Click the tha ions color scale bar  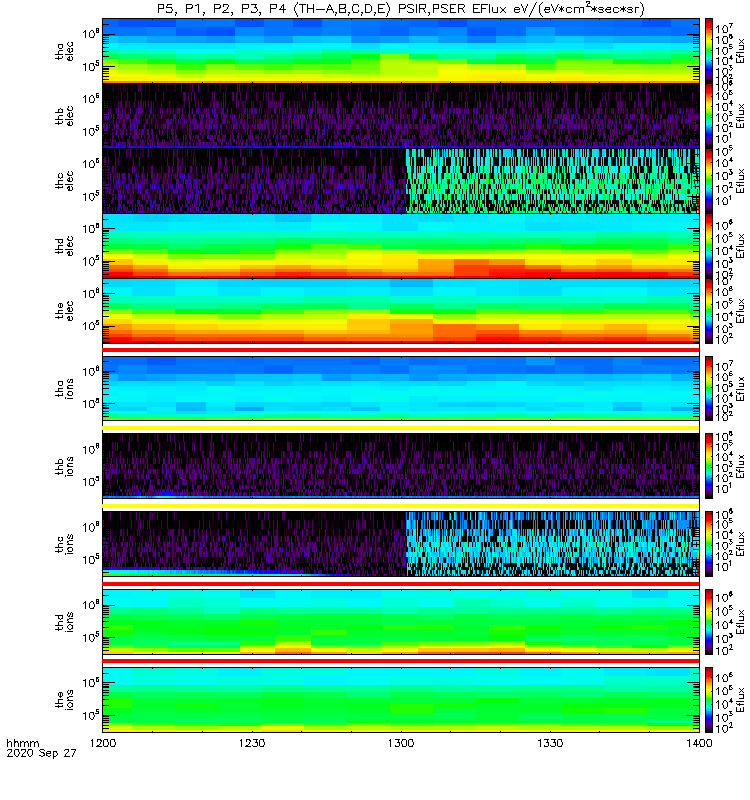tap(709, 388)
